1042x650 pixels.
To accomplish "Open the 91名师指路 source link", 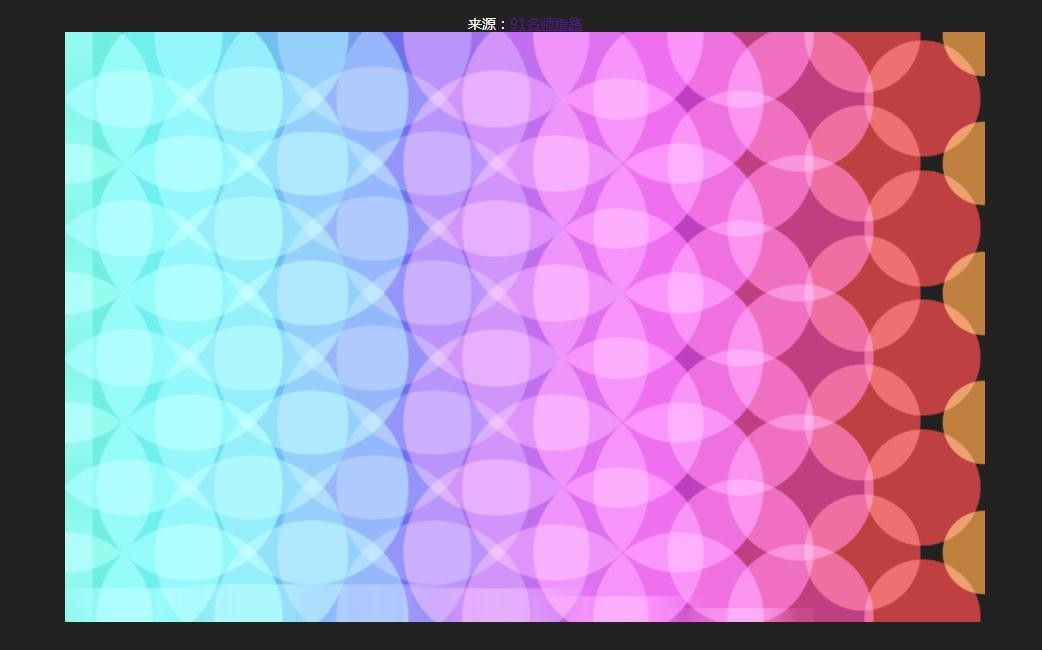I will (x=546, y=24).
